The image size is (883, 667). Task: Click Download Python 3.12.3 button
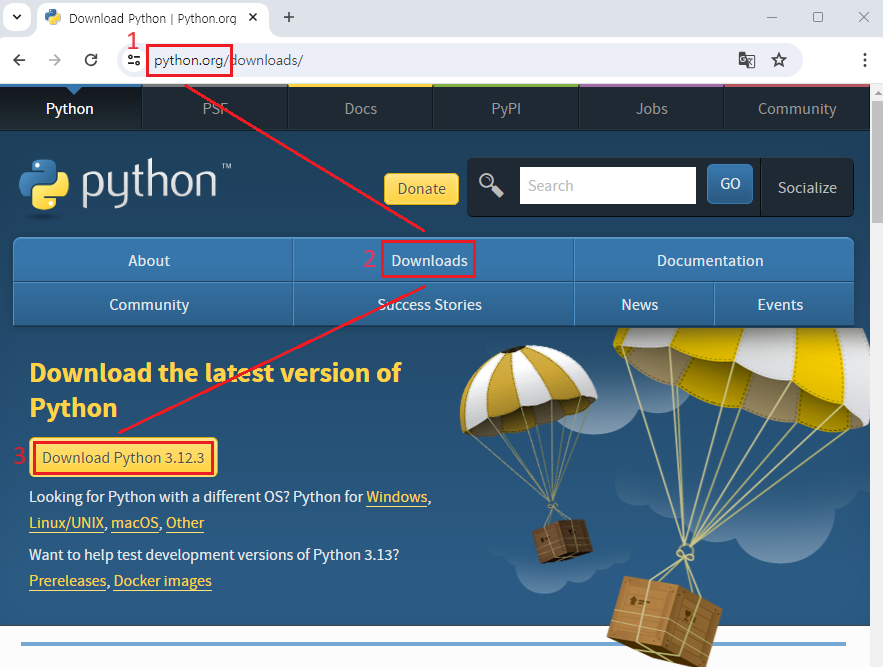pos(123,457)
